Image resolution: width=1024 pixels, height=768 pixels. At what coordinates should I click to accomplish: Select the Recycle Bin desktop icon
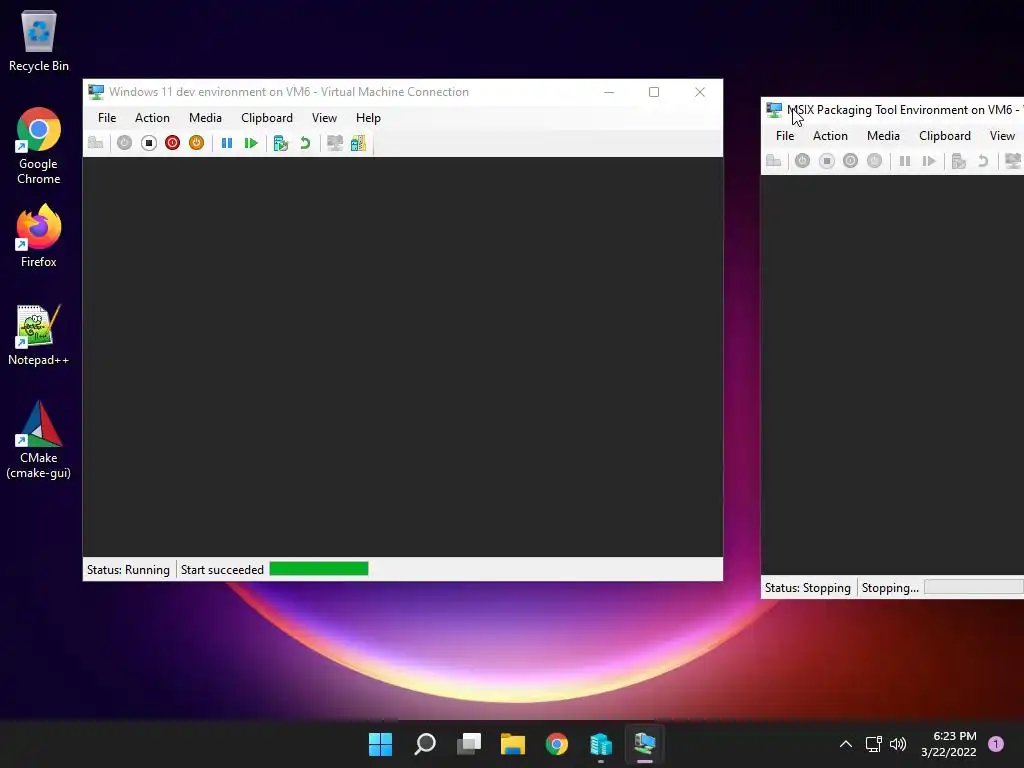(39, 40)
